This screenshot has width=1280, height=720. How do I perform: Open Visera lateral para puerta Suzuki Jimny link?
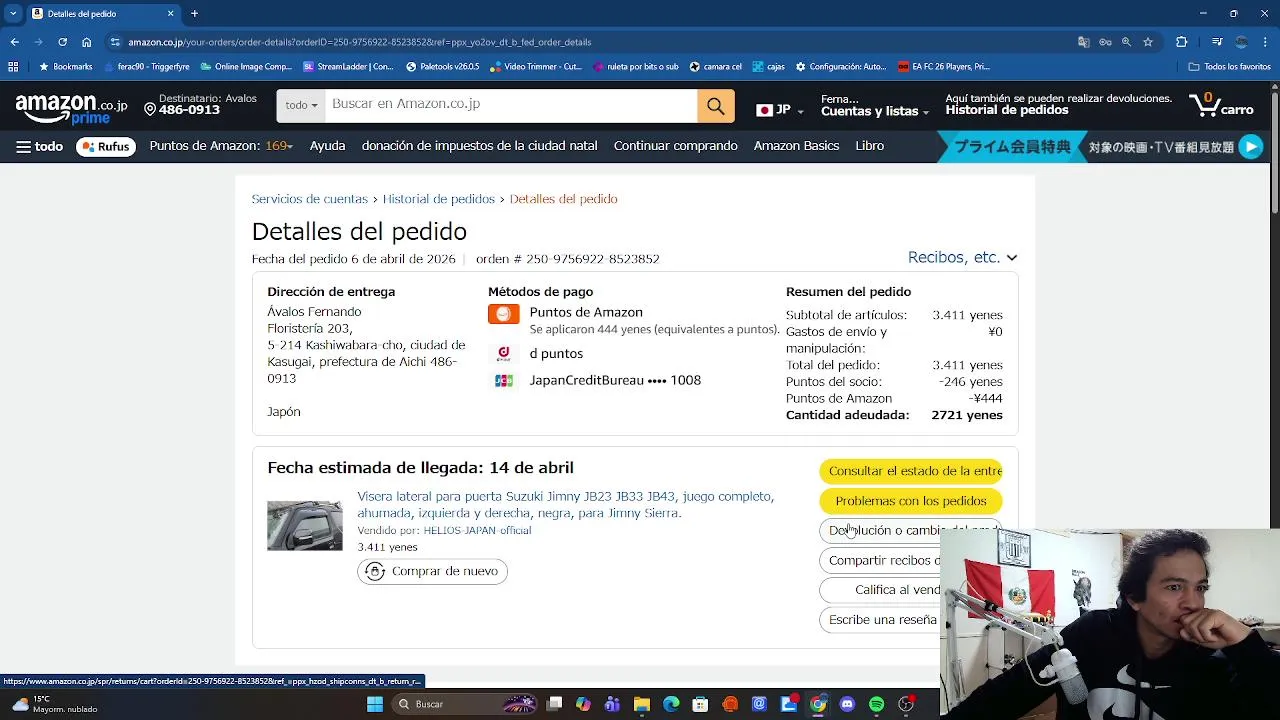click(x=565, y=504)
